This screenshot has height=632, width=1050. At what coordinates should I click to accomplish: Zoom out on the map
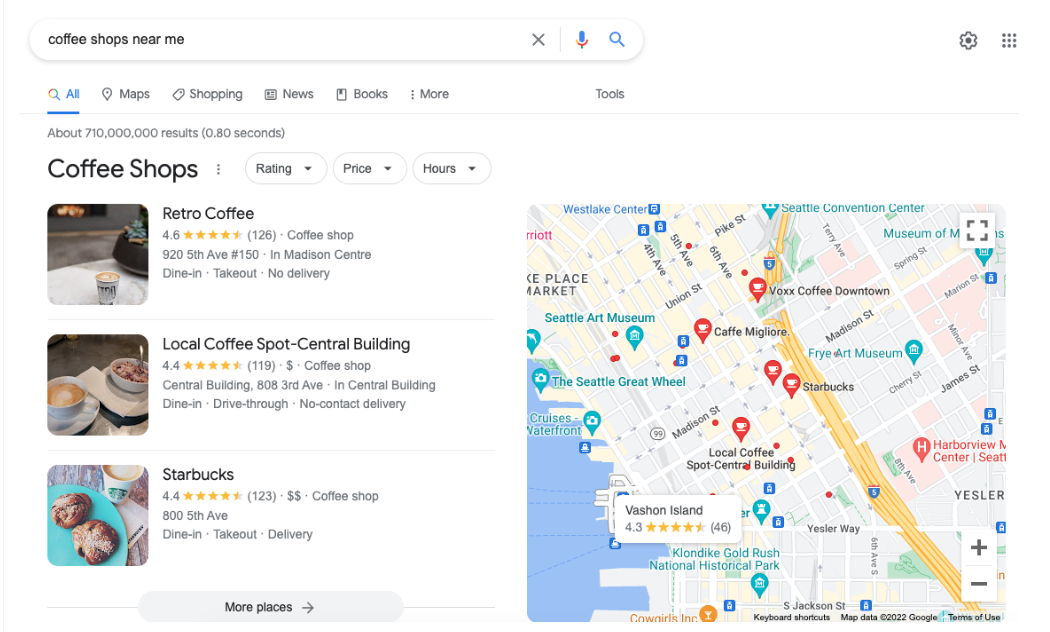[x=978, y=583]
